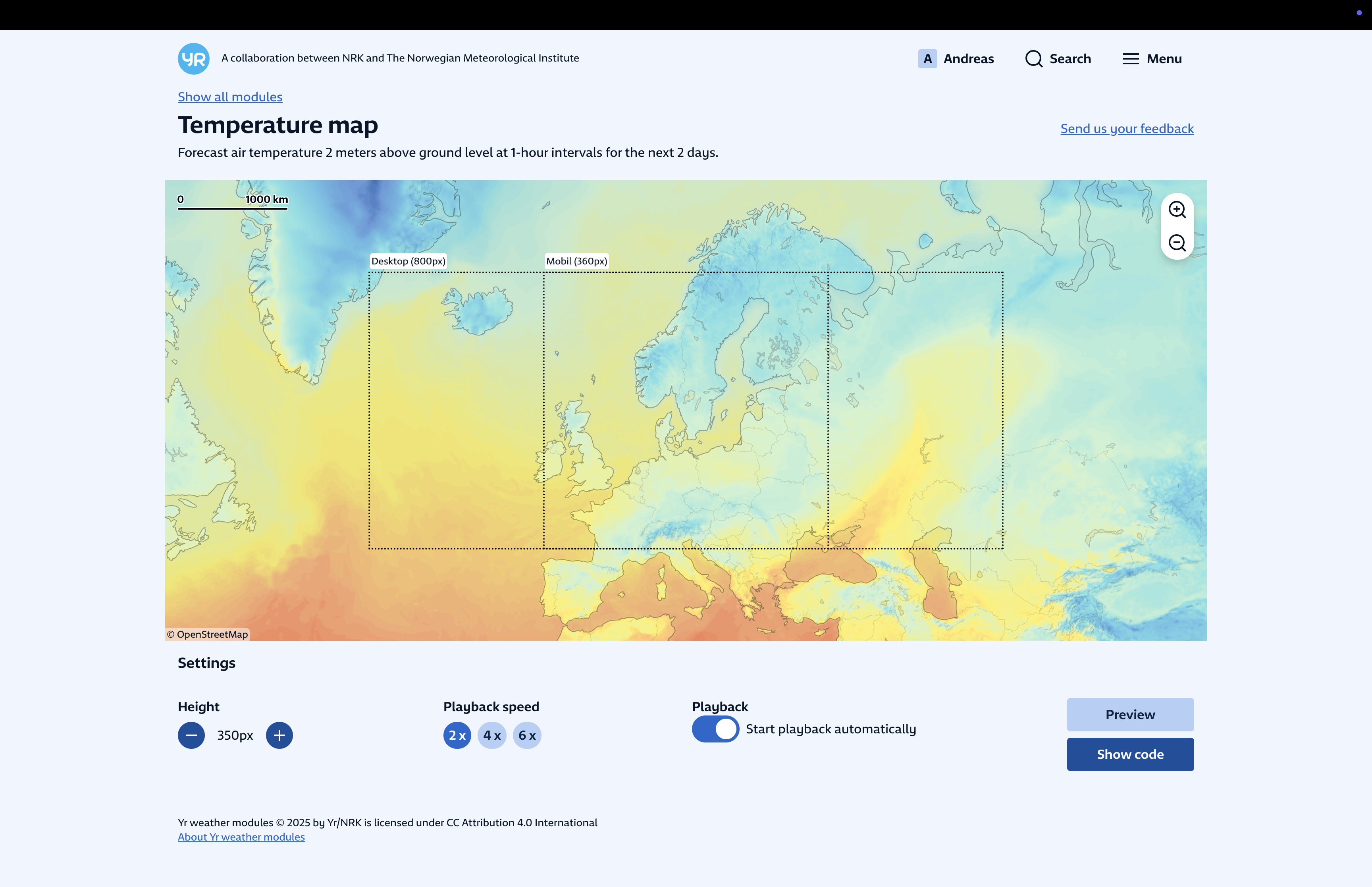Click the Andreas user avatar icon
1372x887 pixels.
point(927,59)
